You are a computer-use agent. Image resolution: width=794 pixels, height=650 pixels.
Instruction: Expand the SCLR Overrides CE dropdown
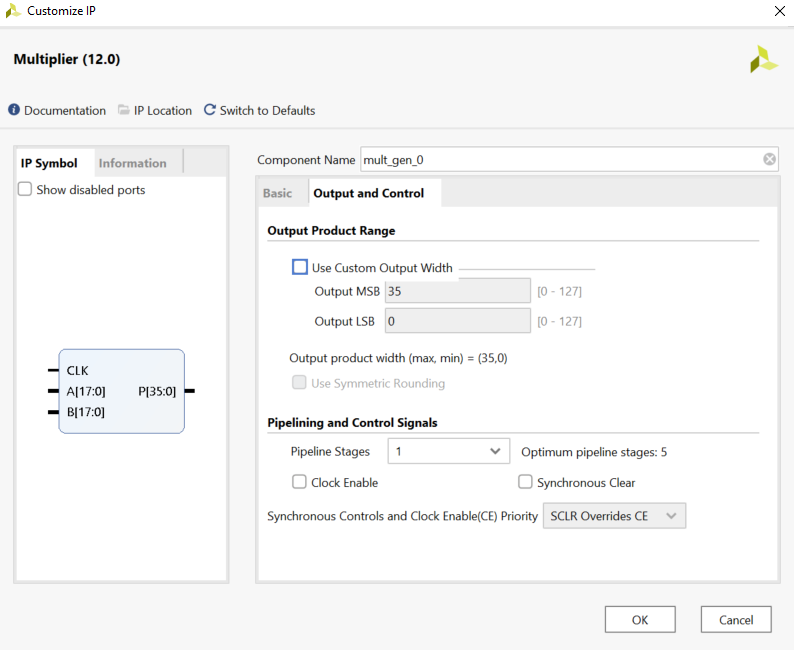[614, 516]
